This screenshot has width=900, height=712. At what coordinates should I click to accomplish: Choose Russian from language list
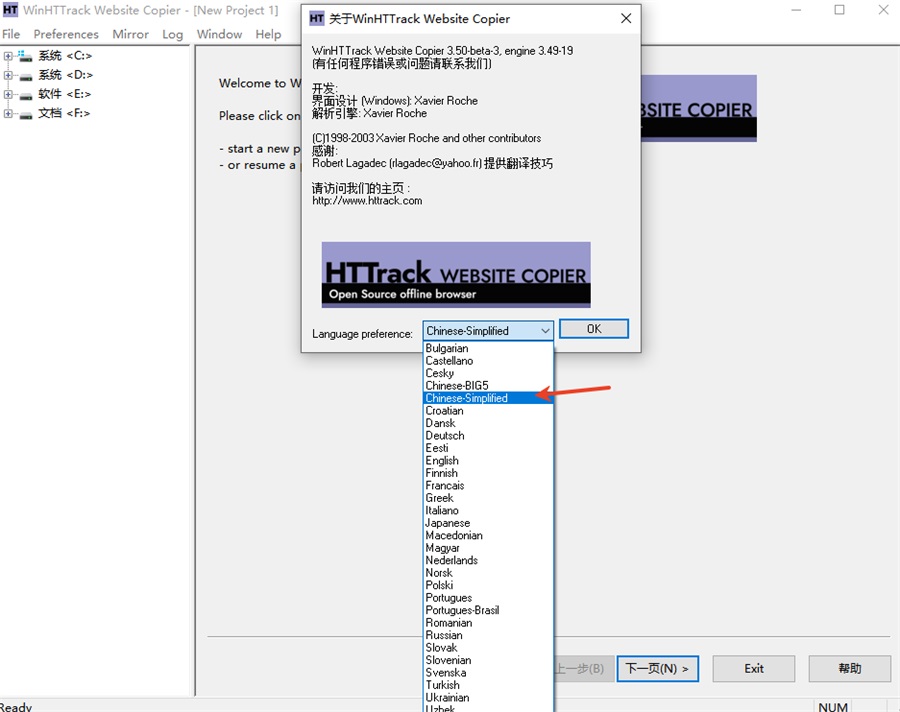pyautogui.click(x=488, y=635)
